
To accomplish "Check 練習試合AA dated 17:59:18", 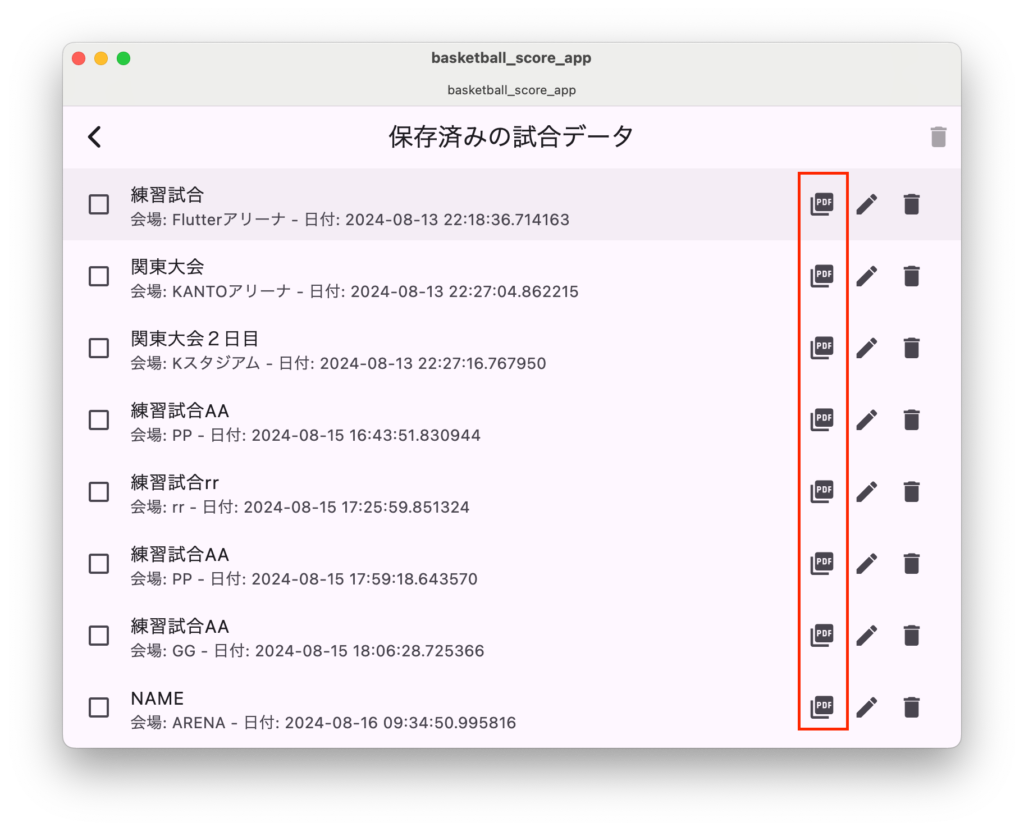I will pyautogui.click(x=99, y=564).
